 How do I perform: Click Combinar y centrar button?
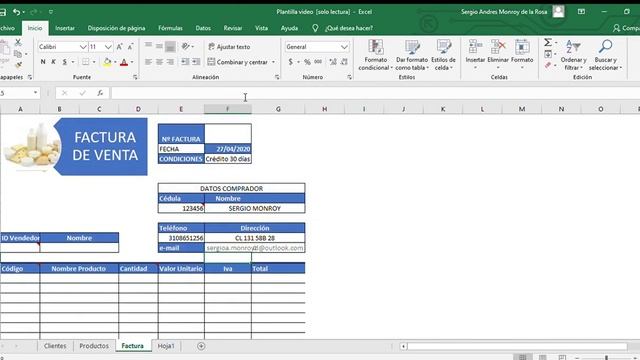(238, 62)
